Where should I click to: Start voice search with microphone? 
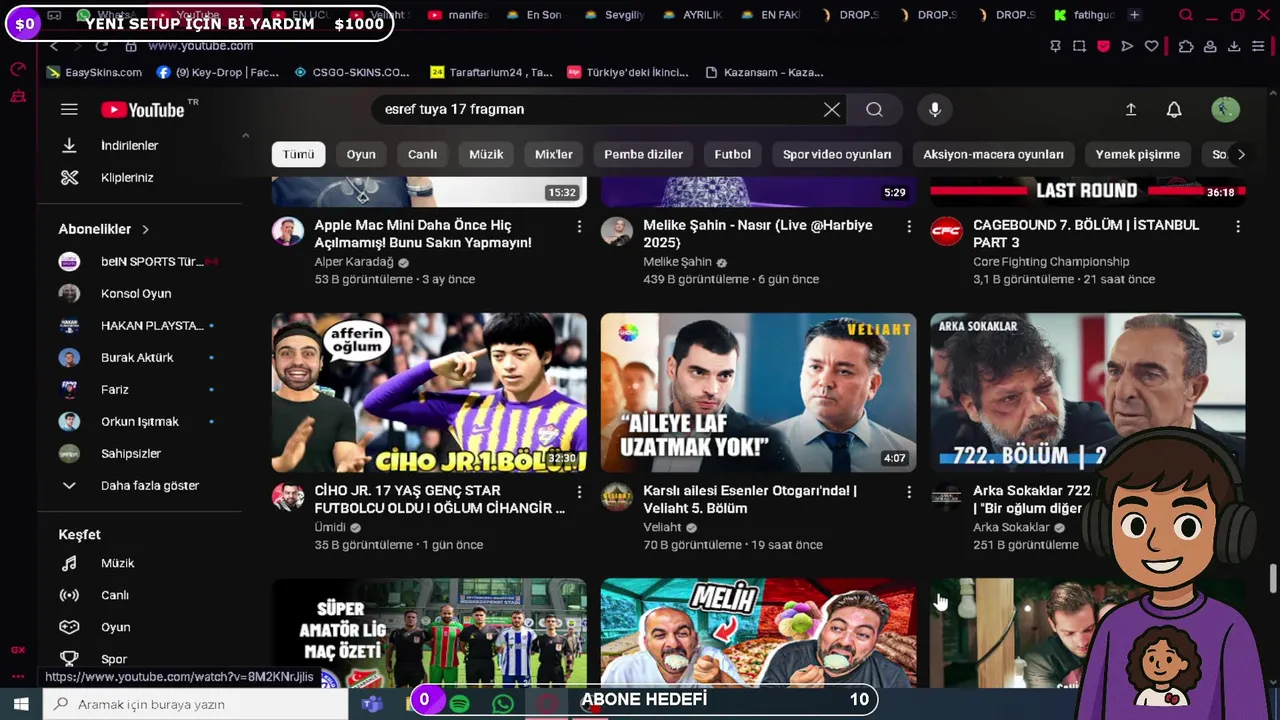pos(935,109)
